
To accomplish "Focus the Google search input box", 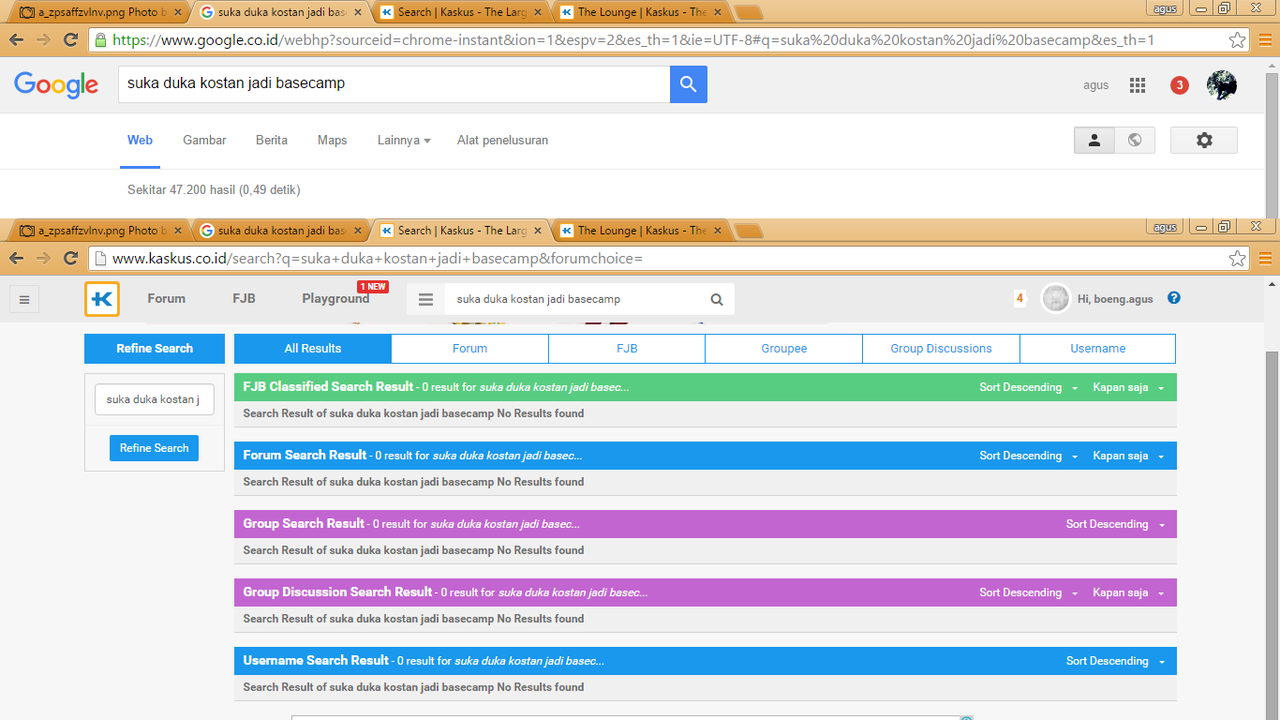I will click(394, 84).
